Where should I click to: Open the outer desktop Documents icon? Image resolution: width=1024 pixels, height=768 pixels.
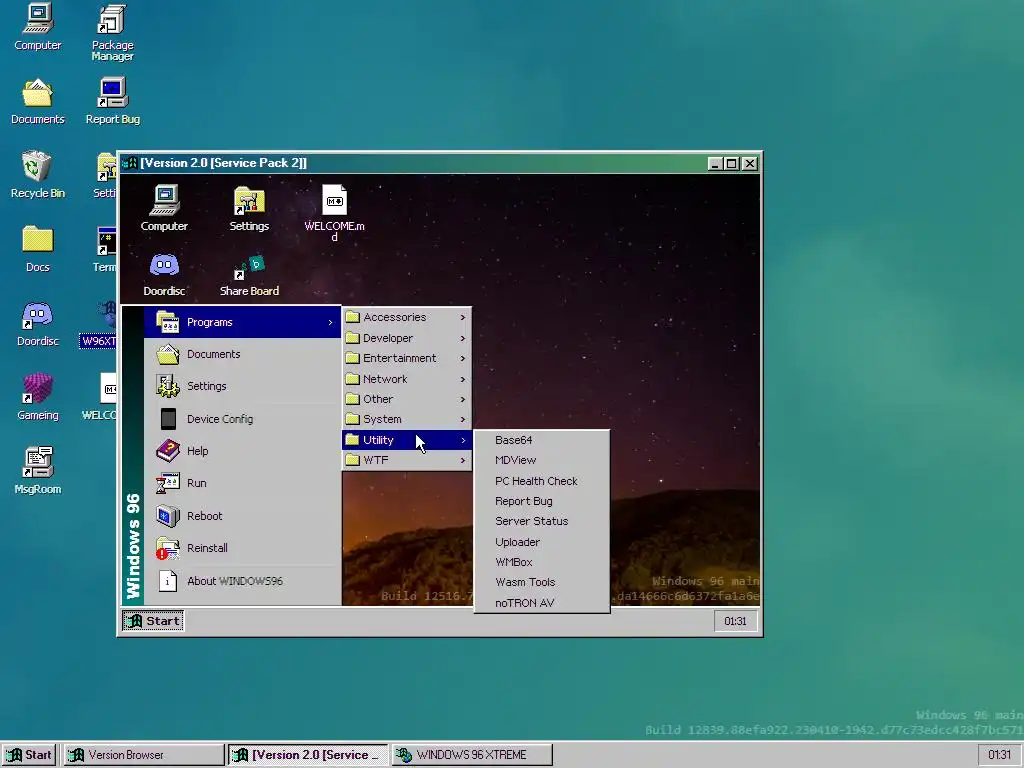point(38,101)
